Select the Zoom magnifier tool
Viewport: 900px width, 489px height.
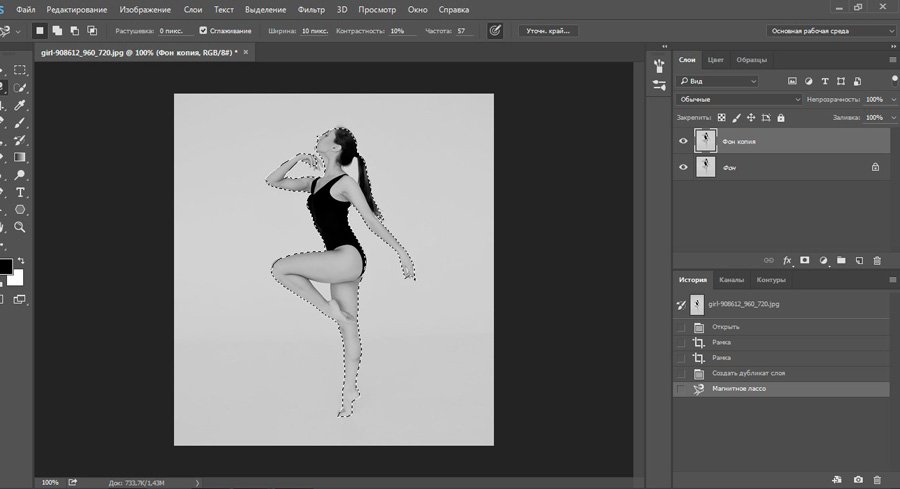[x=20, y=227]
